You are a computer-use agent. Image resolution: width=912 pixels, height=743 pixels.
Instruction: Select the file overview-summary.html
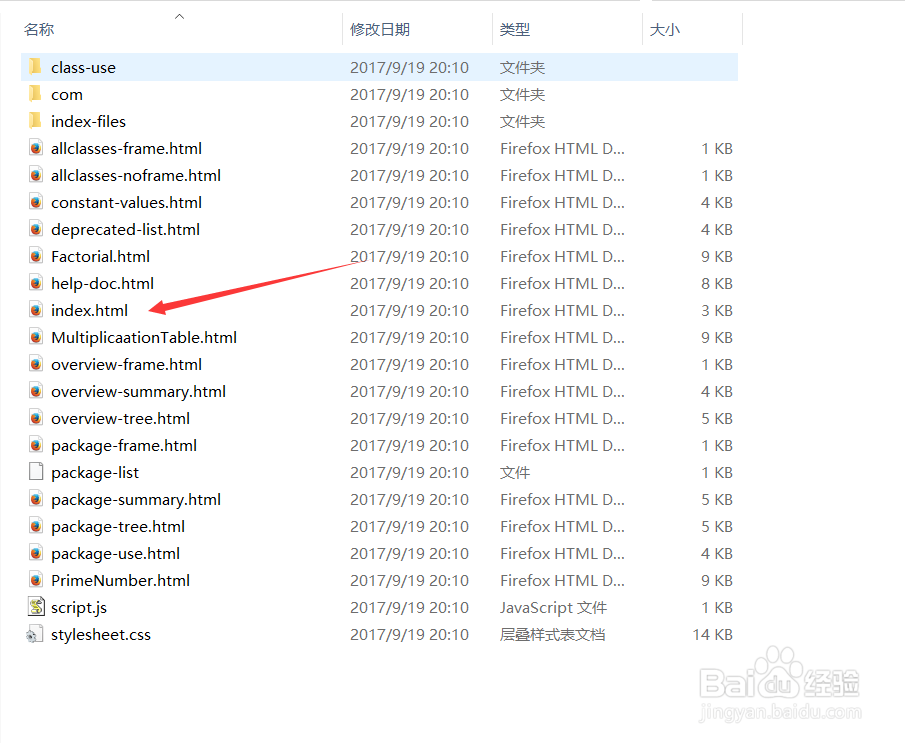138,392
